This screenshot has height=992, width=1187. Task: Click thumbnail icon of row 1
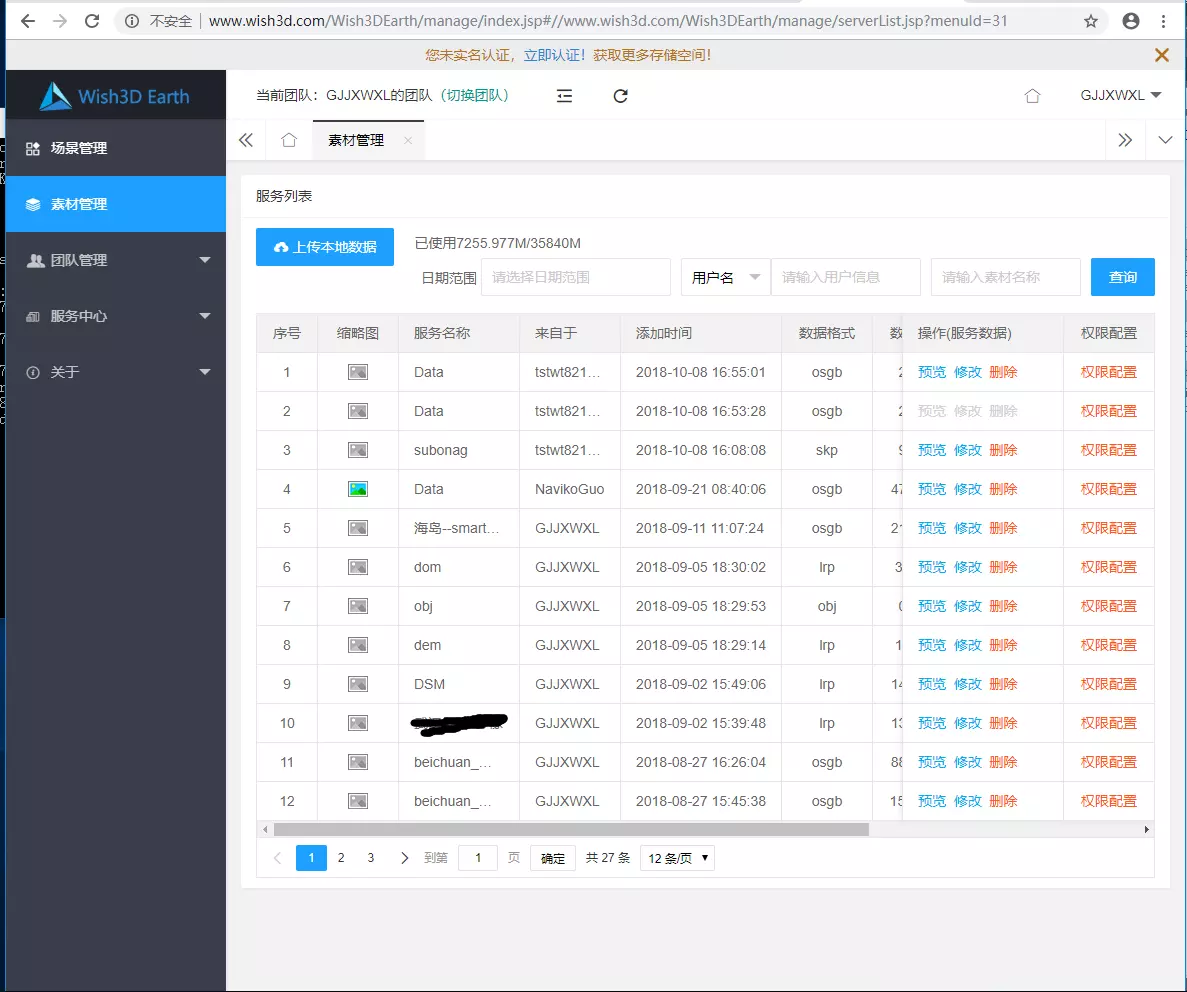(x=358, y=372)
